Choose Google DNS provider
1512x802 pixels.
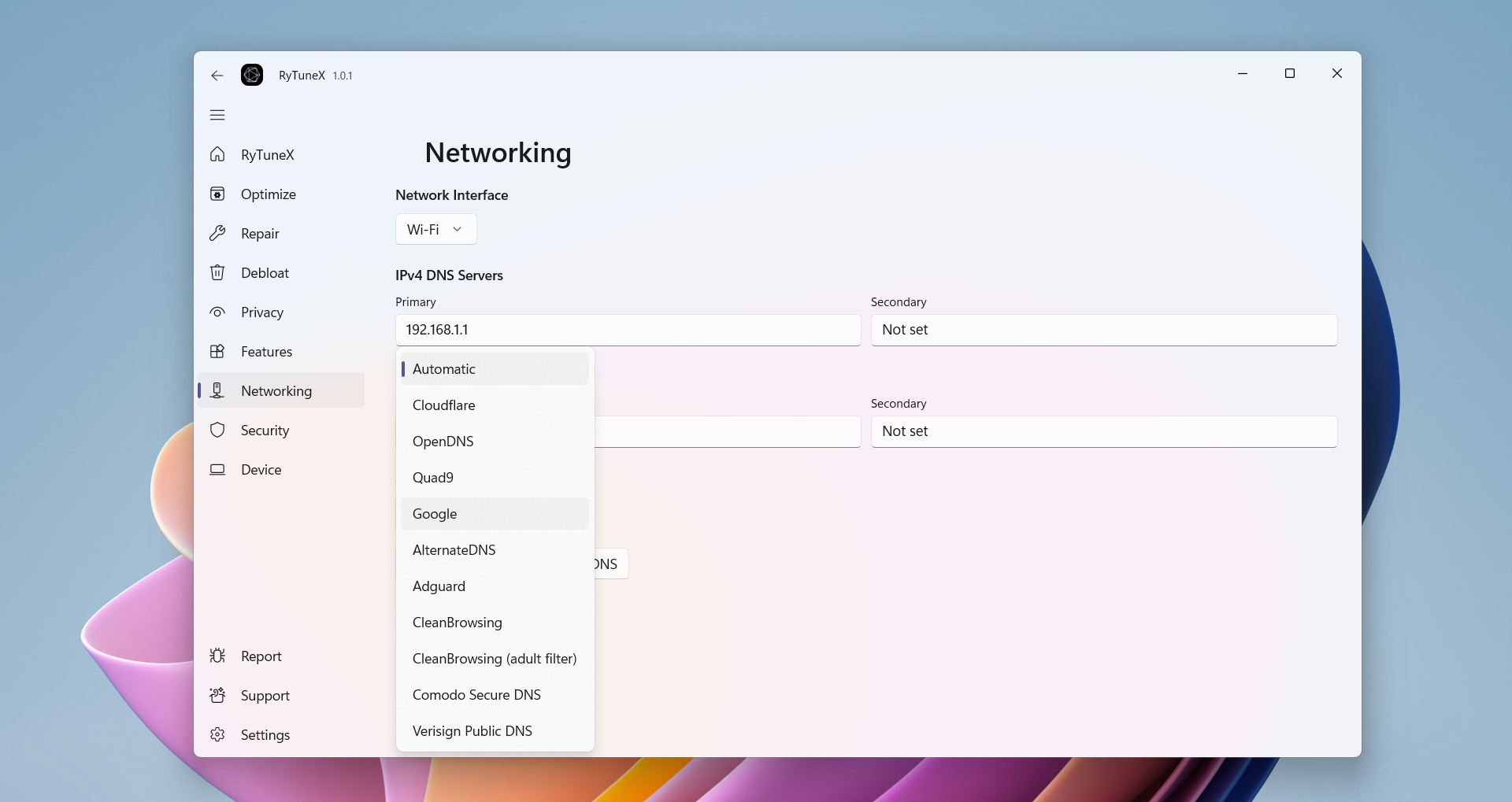pos(495,514)
